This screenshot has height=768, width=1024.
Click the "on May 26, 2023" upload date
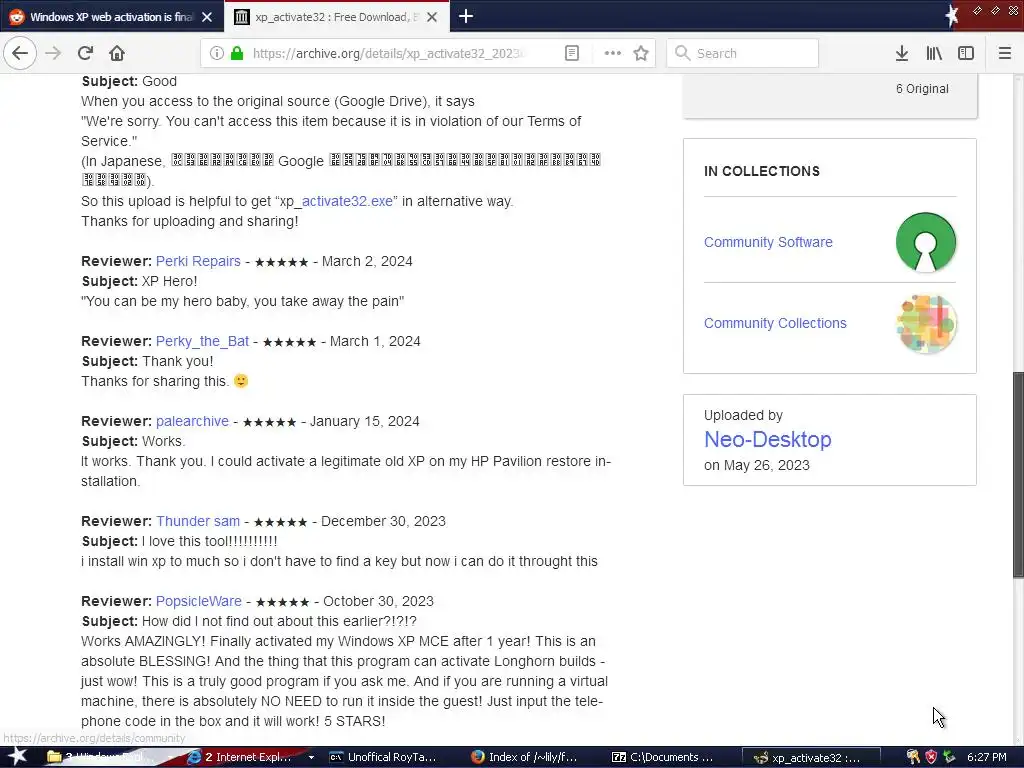tap(757, 466)
